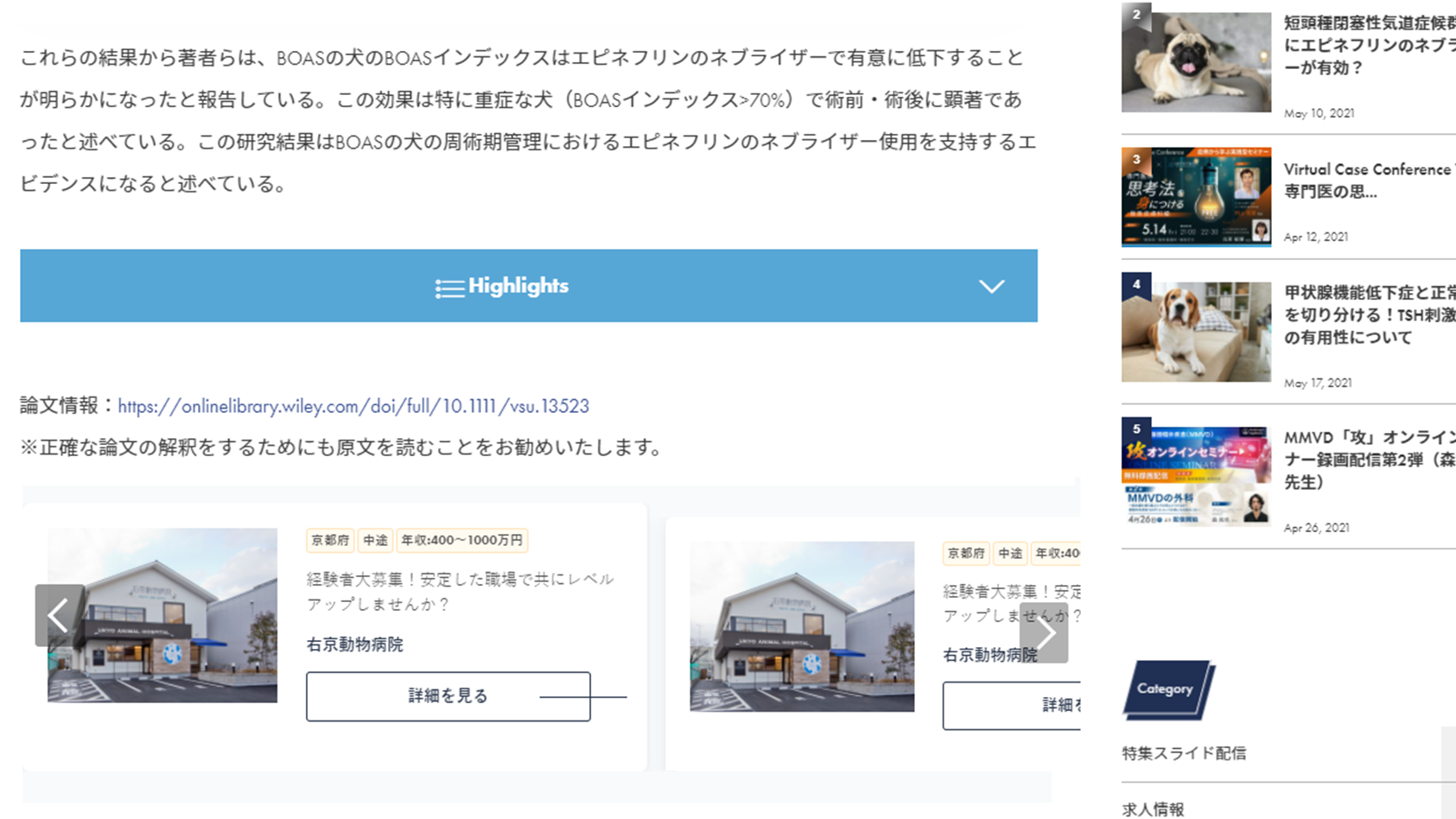The width and height of the screenshot is (1456, 819).
Task: Open Virtual Case Conference thumbnail ranked 3
Action: coord(1196,197)
